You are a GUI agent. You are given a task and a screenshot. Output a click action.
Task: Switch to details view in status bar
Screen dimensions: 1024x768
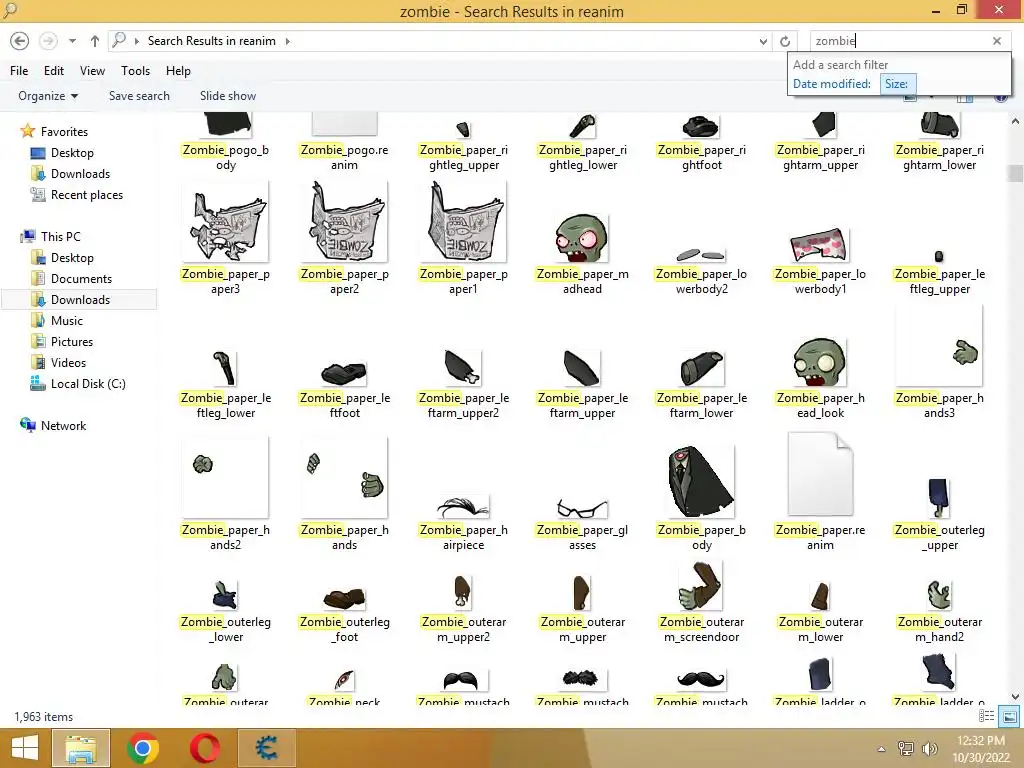click(x=986, y=716)
